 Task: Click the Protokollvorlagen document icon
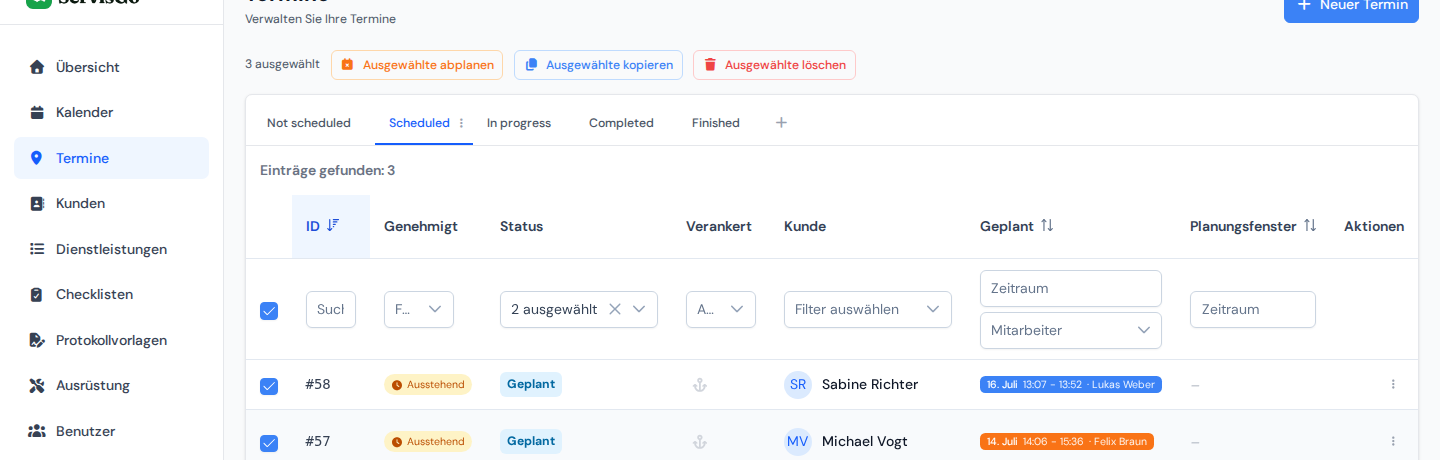tap(37, 340)
